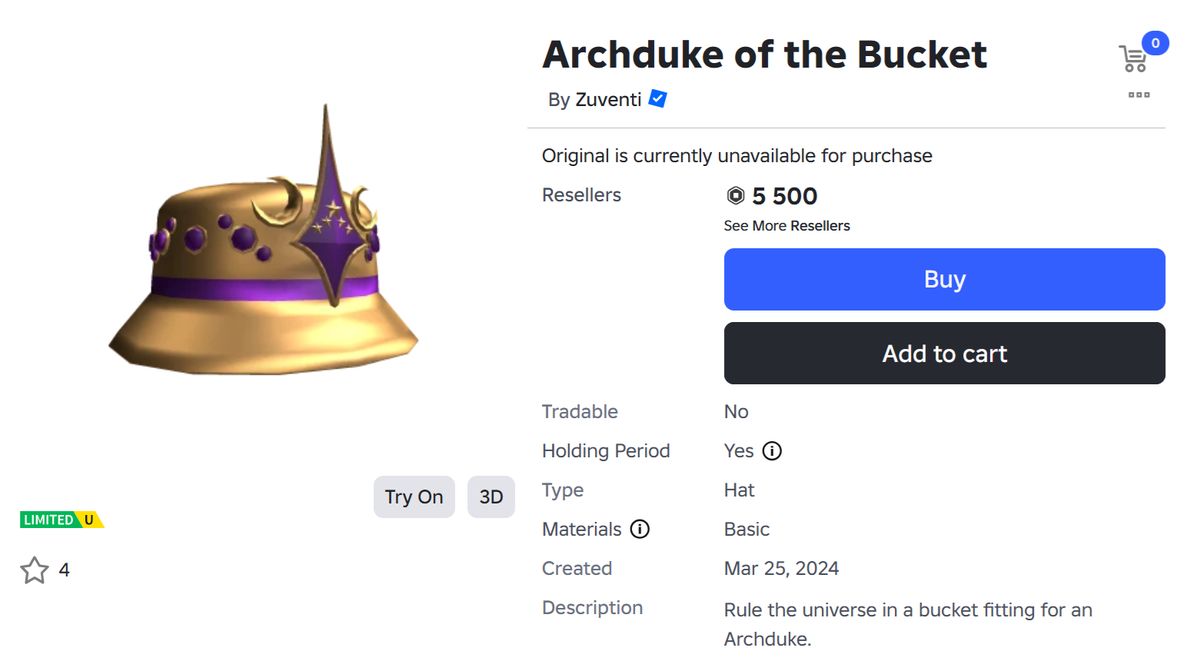Click the three-dots more options menu

click(1139, 95)
